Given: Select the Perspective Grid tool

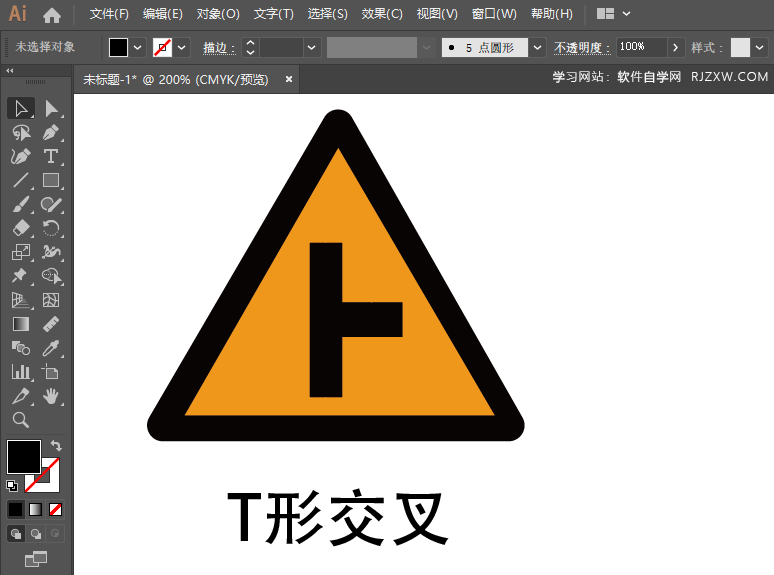Looking at the screenshot, I should tap(21, 300).
